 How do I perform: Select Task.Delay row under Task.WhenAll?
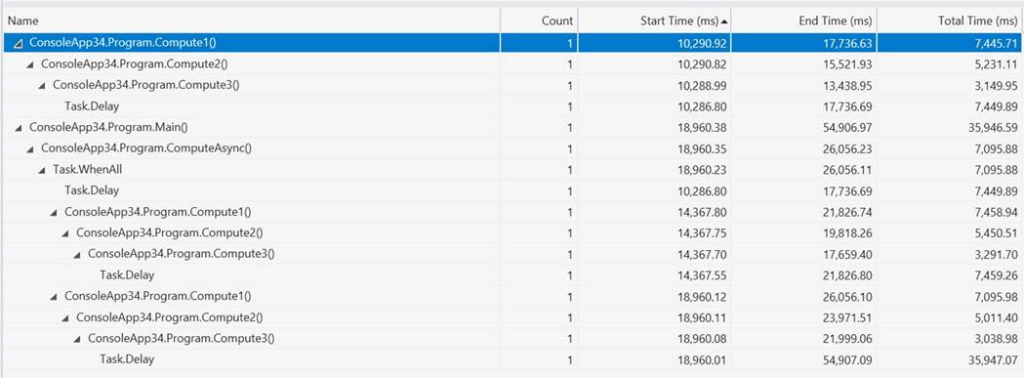pos(512,191)
